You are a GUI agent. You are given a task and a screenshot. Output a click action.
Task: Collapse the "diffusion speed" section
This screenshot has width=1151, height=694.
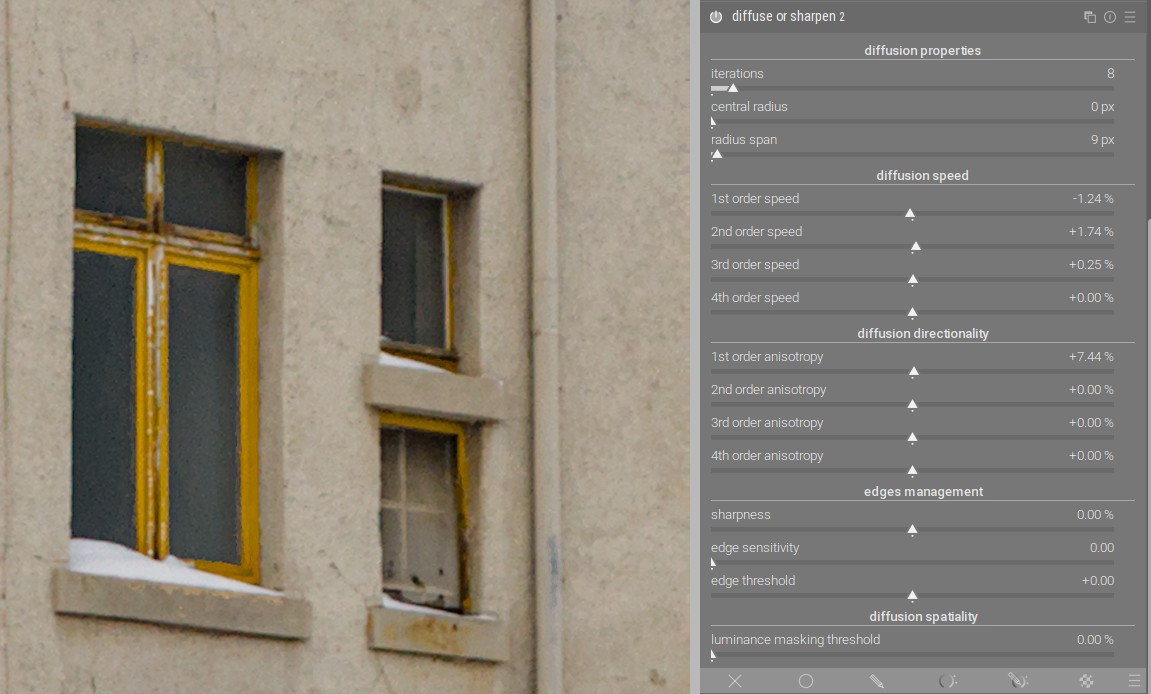tap(923, 176)
